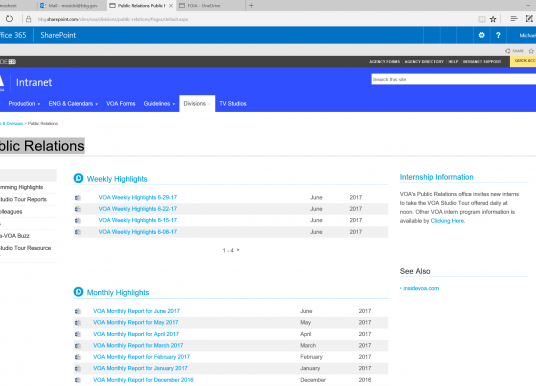The image size is (536, 386).
Task: Open the browser Hub icon
Action: click(514, 18)
